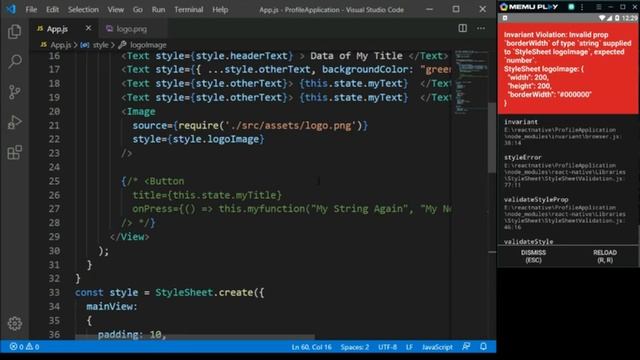Screen dimensions: 640x360
Task: Open the notifications bell in status bar
Action: tap(483, 347)
